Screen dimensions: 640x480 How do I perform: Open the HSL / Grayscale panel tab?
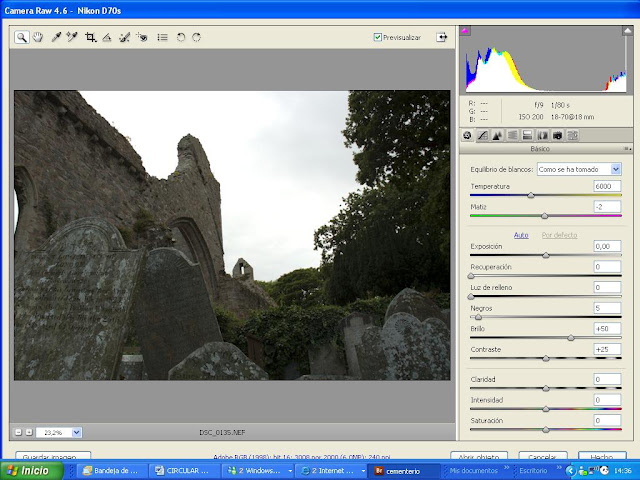point(512,136)
